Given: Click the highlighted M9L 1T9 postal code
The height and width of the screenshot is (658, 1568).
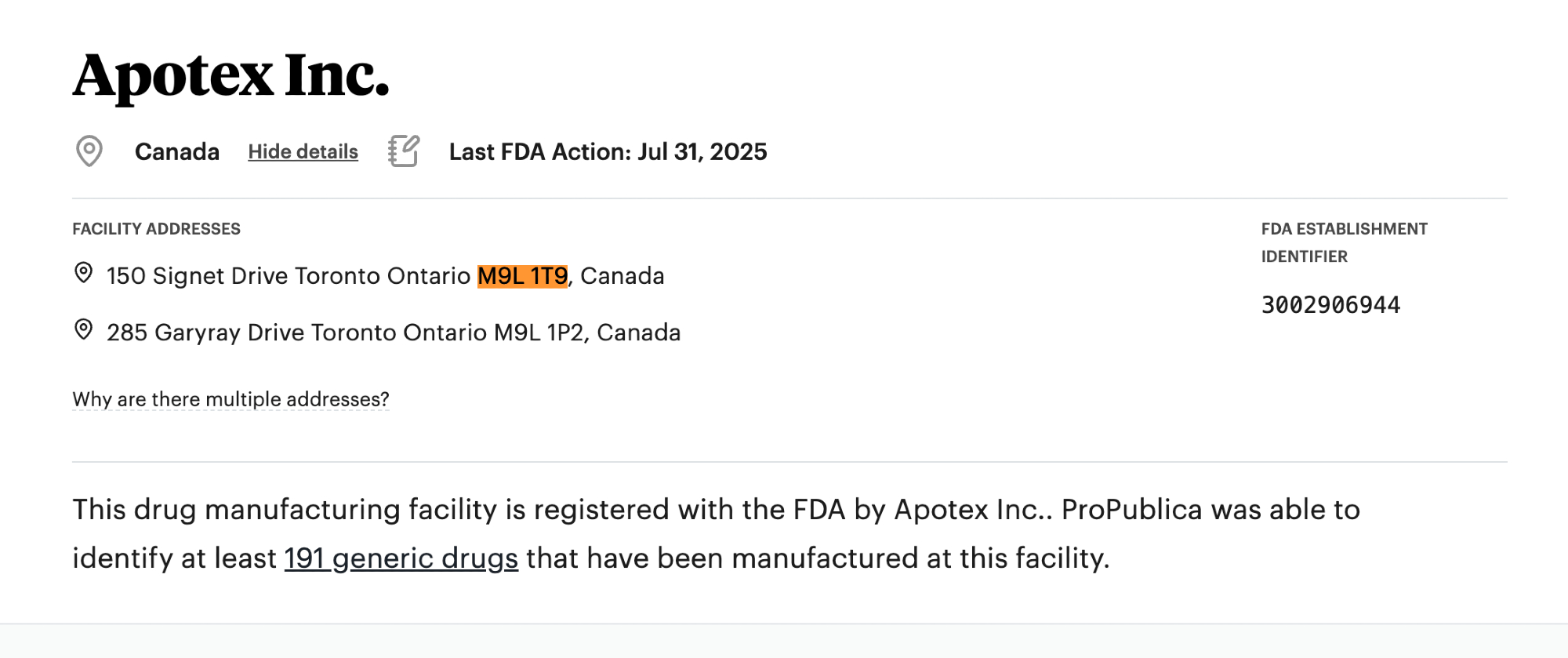Looking at the screenshot, I should coord(522,276).
